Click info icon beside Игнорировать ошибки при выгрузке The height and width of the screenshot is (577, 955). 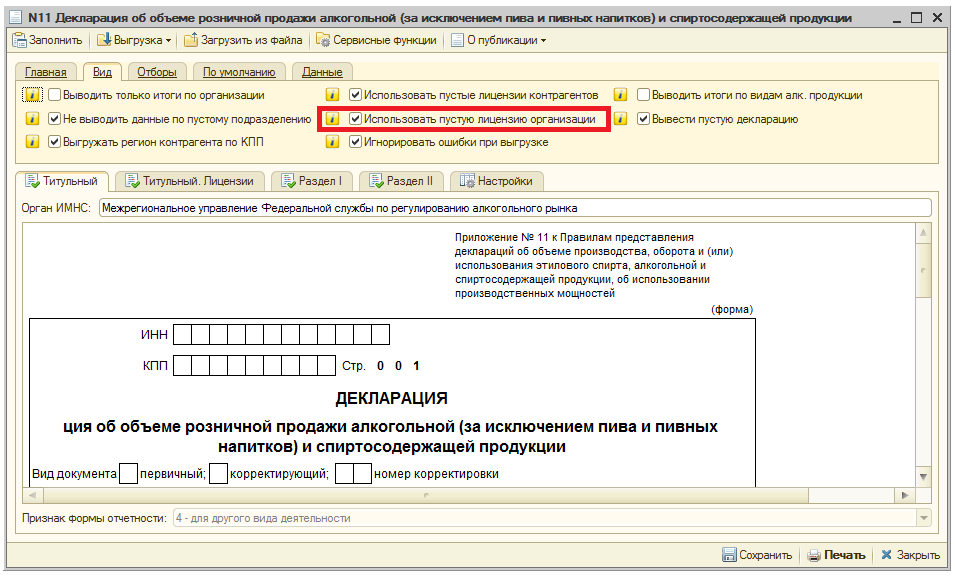pos(334,142)
